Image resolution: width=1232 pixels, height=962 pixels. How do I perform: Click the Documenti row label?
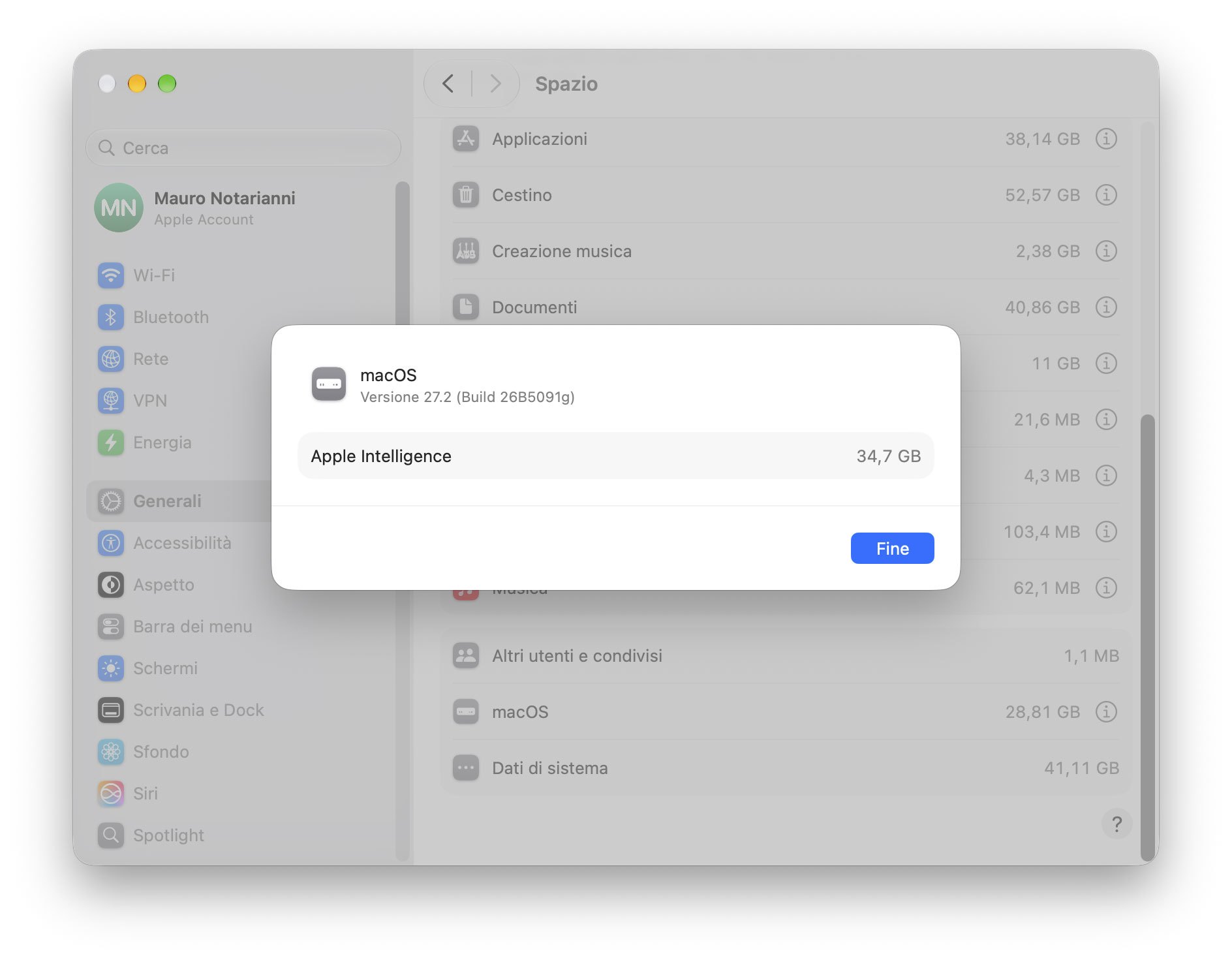tap(534, 307)
